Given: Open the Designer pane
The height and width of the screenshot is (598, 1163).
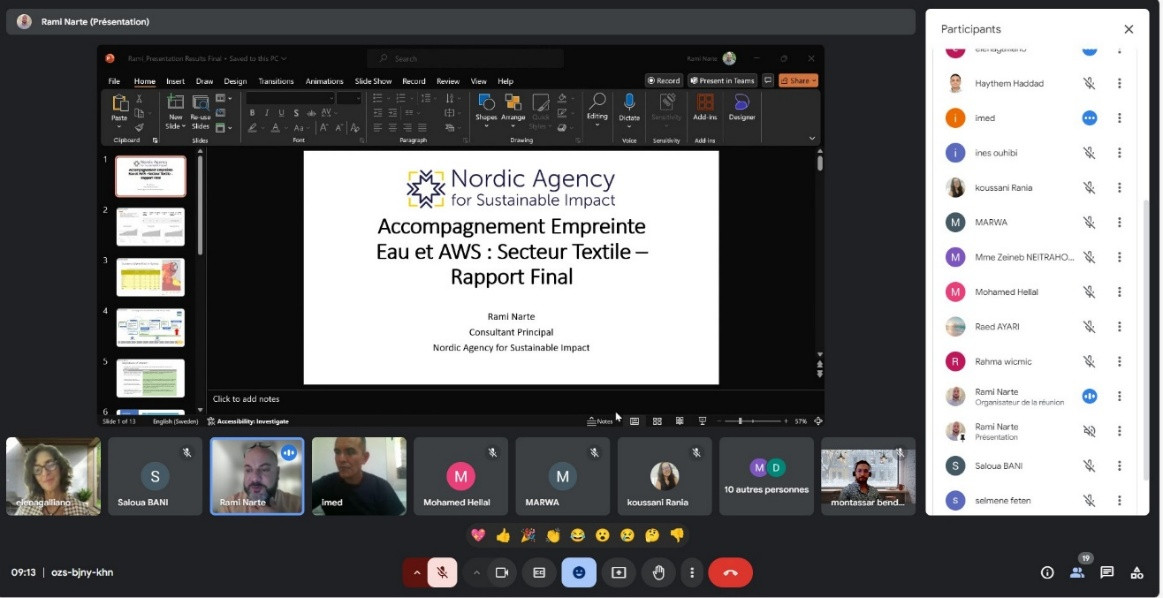Looking at the screenshot, I should pos(742,108).
